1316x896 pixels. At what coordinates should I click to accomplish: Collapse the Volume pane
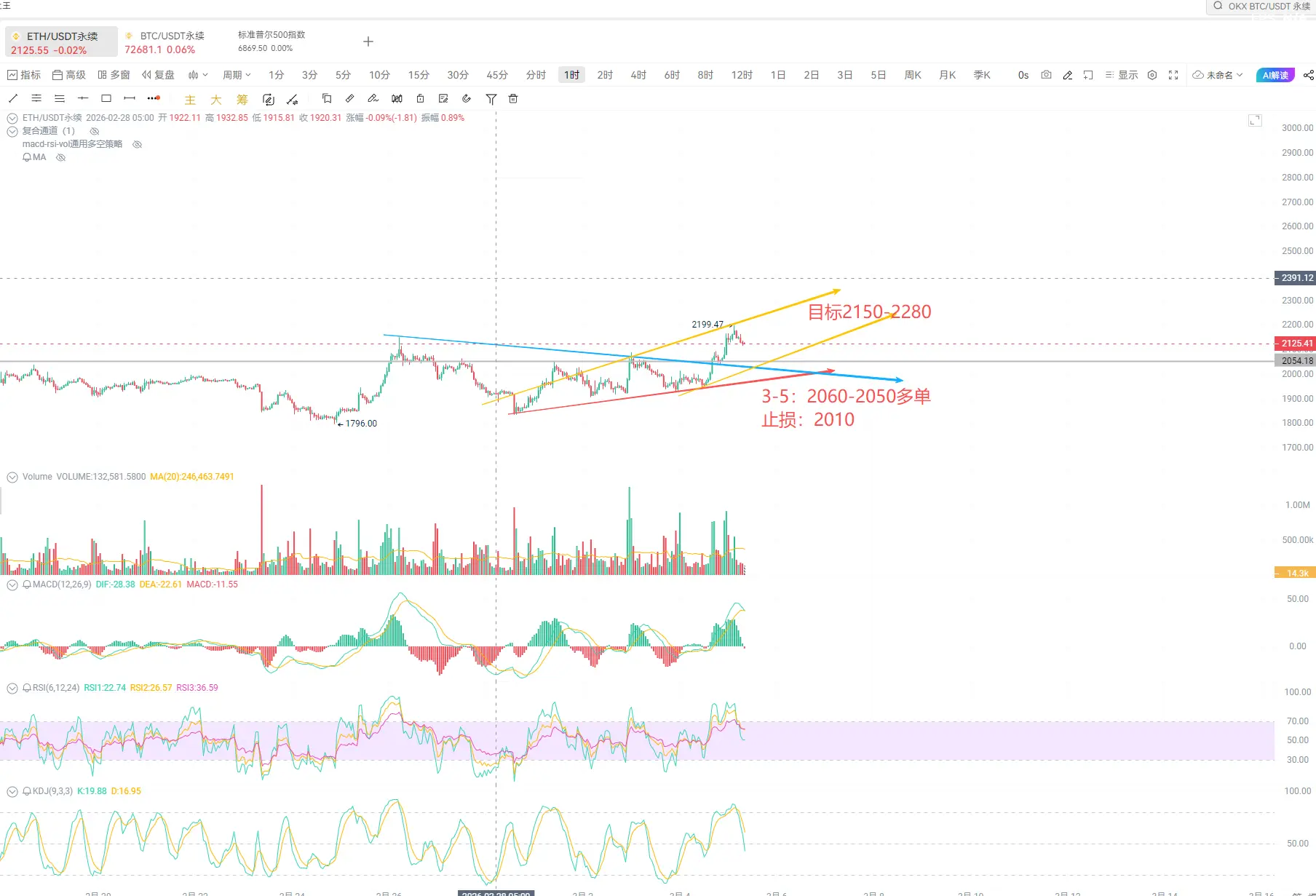coord(12,477)
